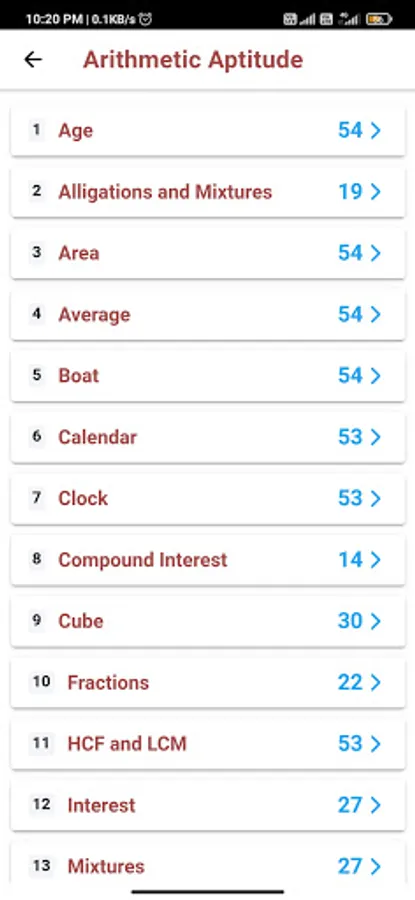Expand the chevron next to Age count
Viewport: 415px width, 900px height.
point(375,130)
